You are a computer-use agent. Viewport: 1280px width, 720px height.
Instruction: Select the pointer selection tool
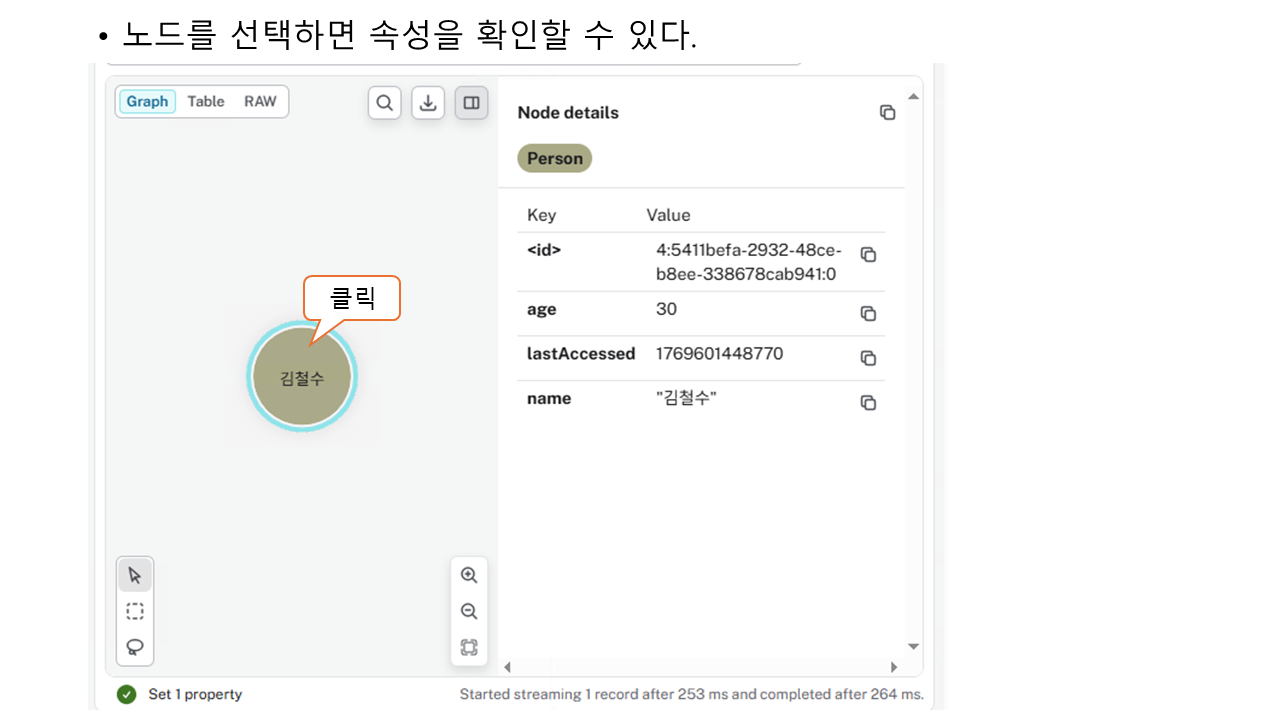[135, 576]
